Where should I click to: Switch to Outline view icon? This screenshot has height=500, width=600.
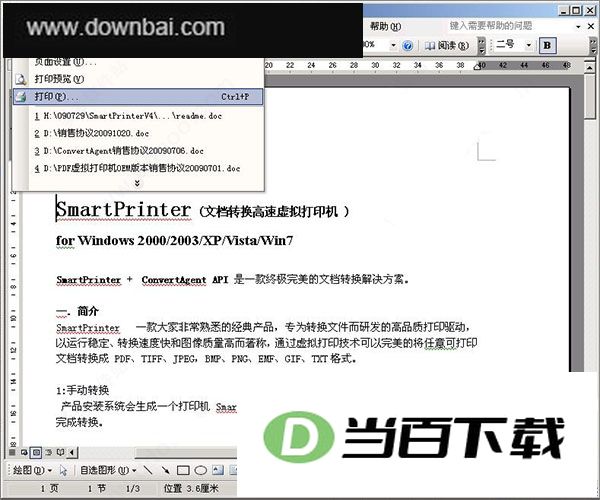48,453
